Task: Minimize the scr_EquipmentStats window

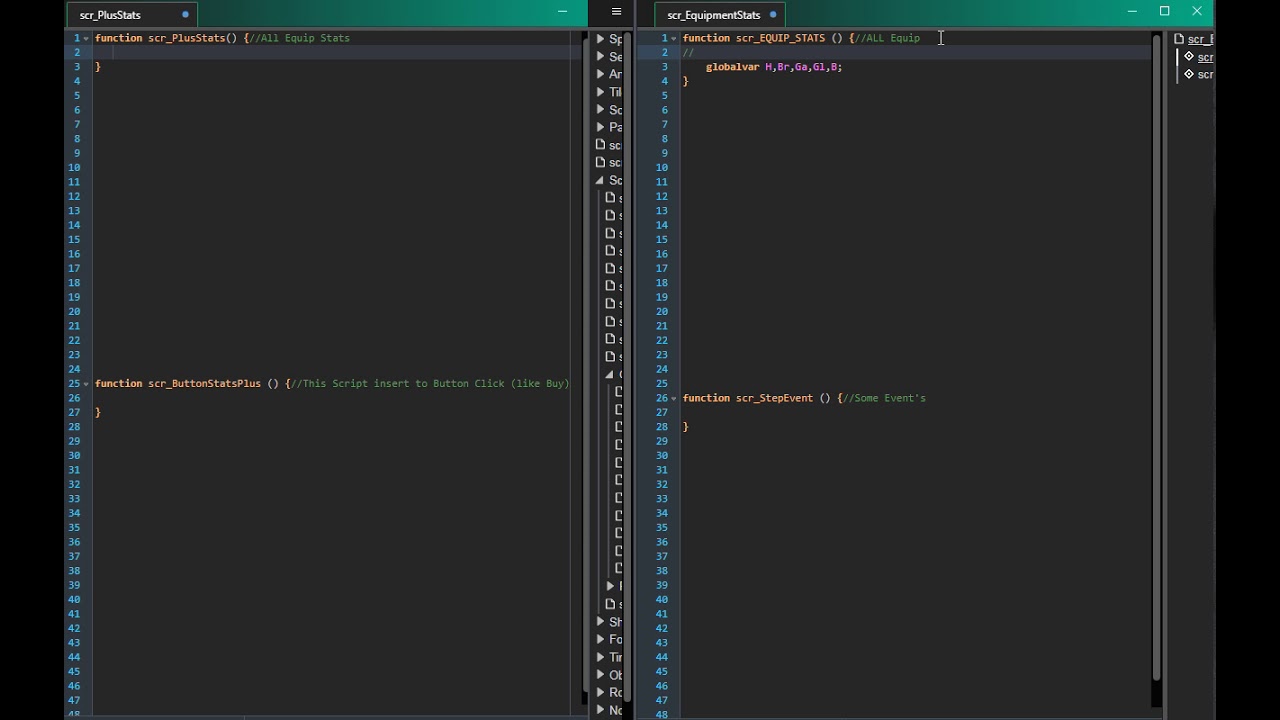Action: coord(1132,12)
